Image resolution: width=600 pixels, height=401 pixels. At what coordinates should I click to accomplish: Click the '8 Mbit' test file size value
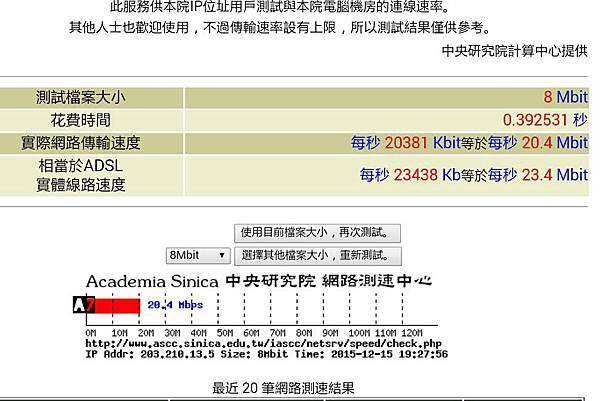tap(565, 97)
